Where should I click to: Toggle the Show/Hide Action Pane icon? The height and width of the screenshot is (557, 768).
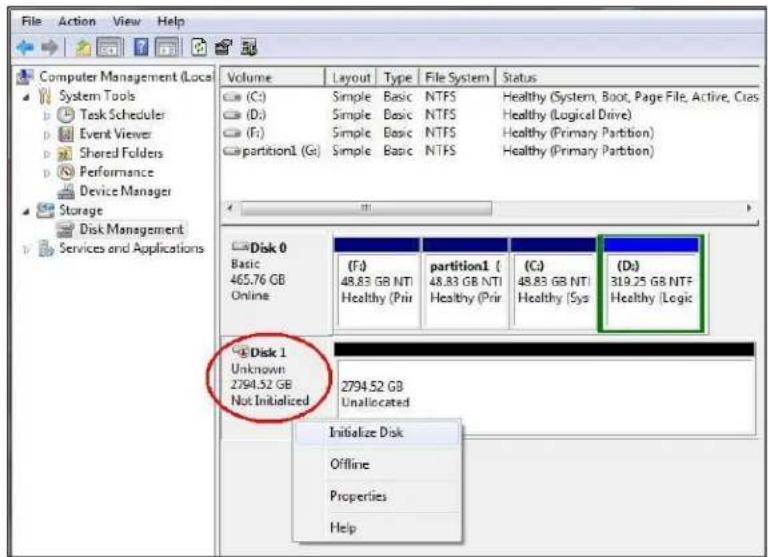[x=167, y=48]
